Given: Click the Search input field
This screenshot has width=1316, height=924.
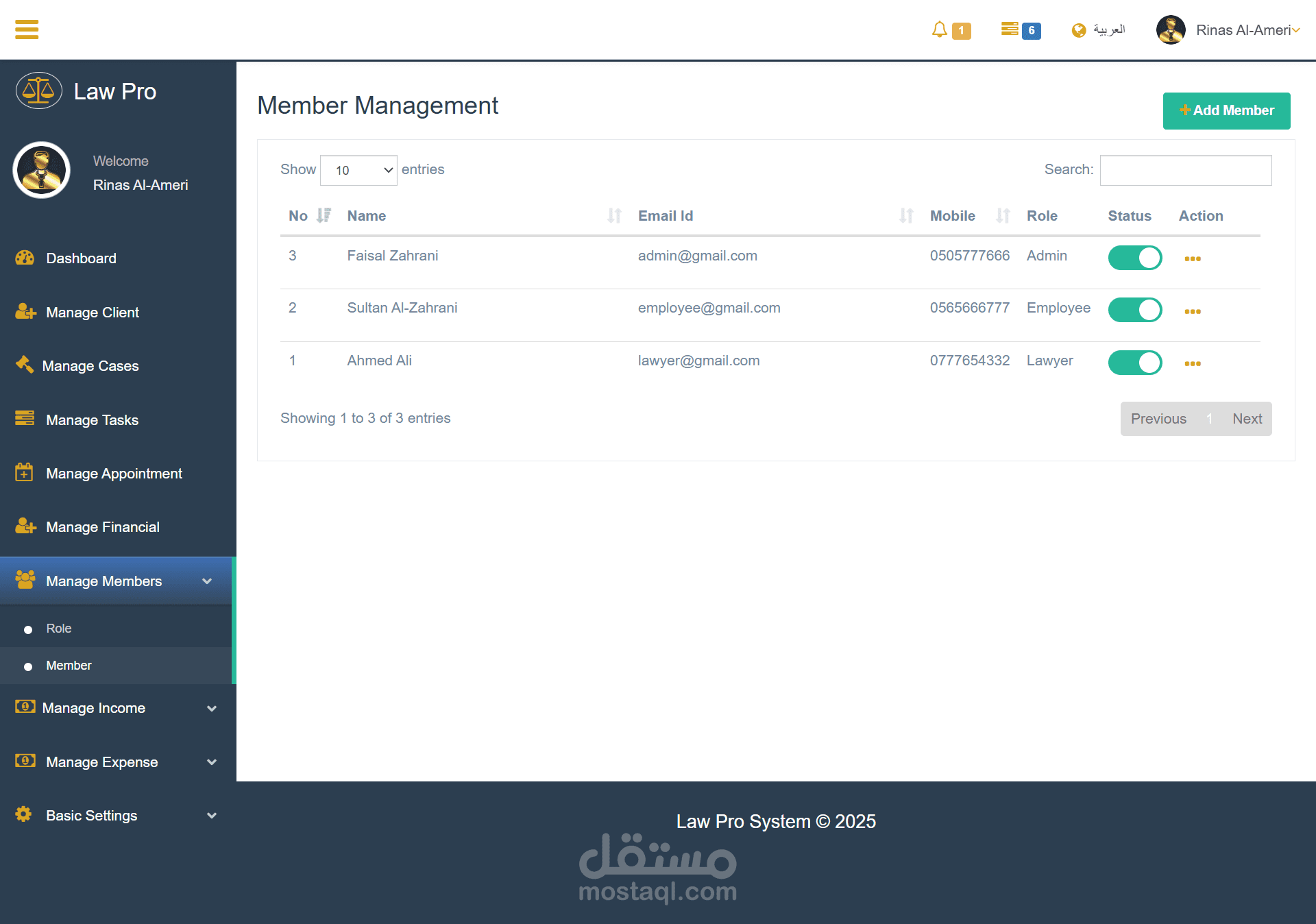Looking at the screenshot, I should tap(1185, 170).
